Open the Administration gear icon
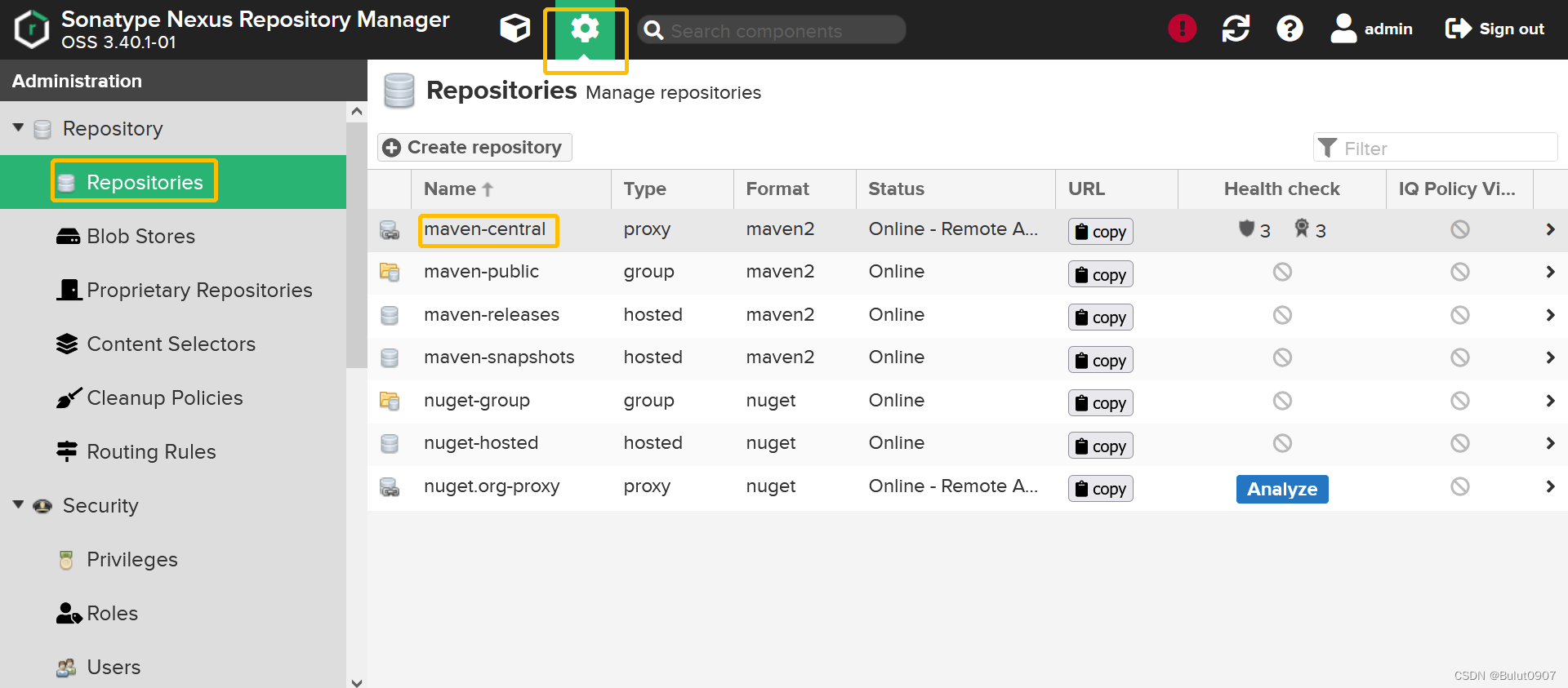The width and height of the screenshot is (1568, 688). (585, 30)
